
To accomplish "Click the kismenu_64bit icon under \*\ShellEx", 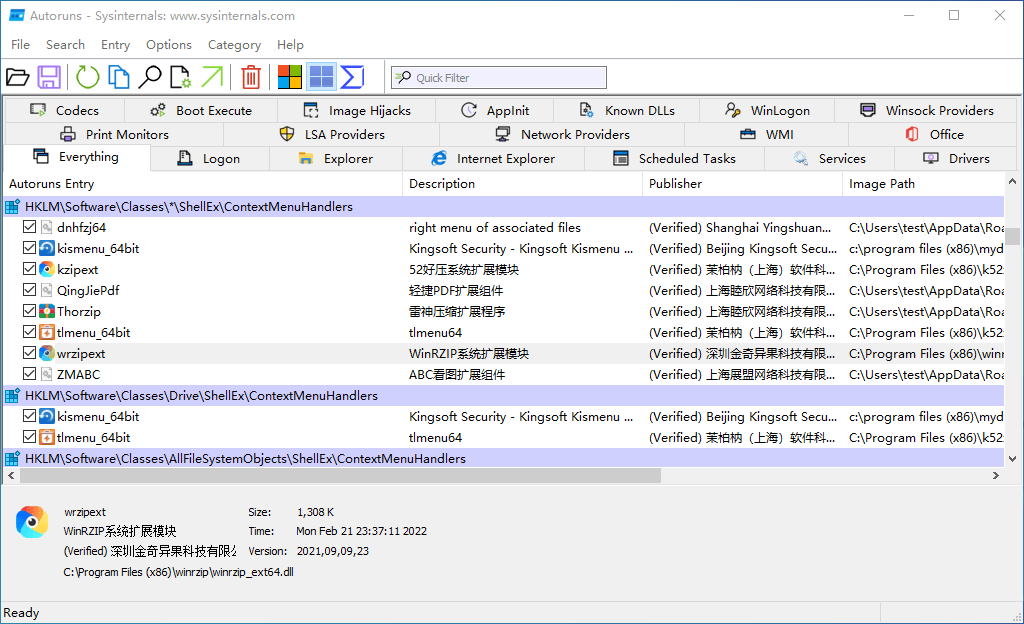I will tap(46, 248).
